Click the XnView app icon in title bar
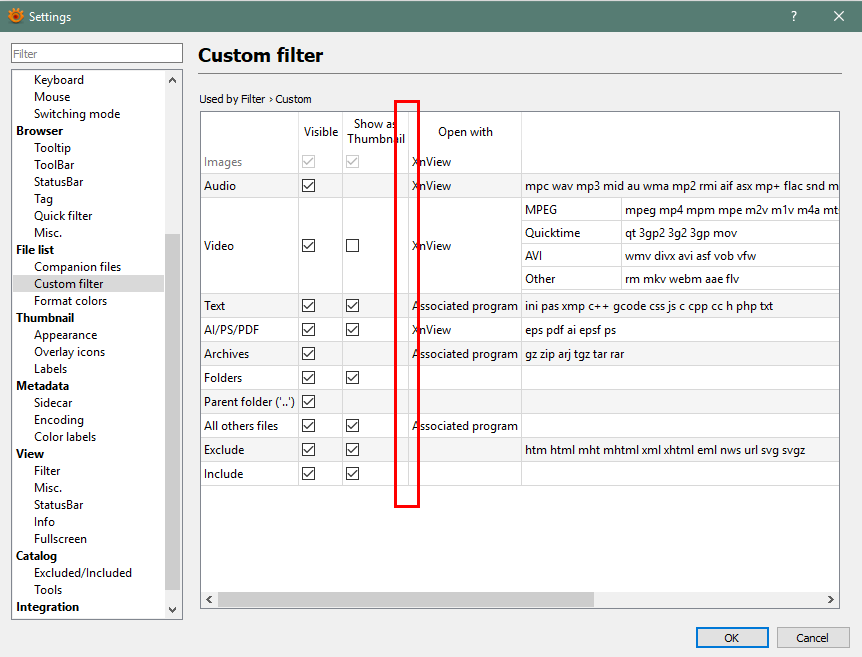The height and width of the screenshot is (657, 862). [x=15, y=16]
